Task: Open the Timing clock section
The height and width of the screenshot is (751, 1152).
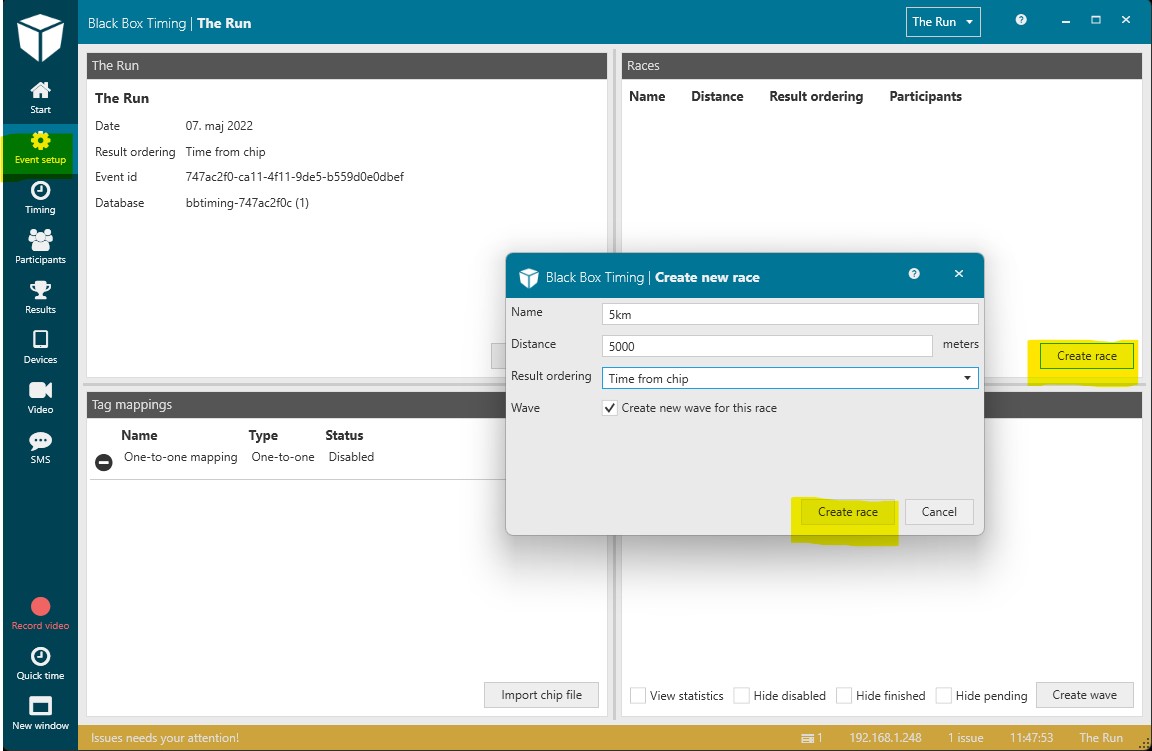Action: tap(40, 198)
